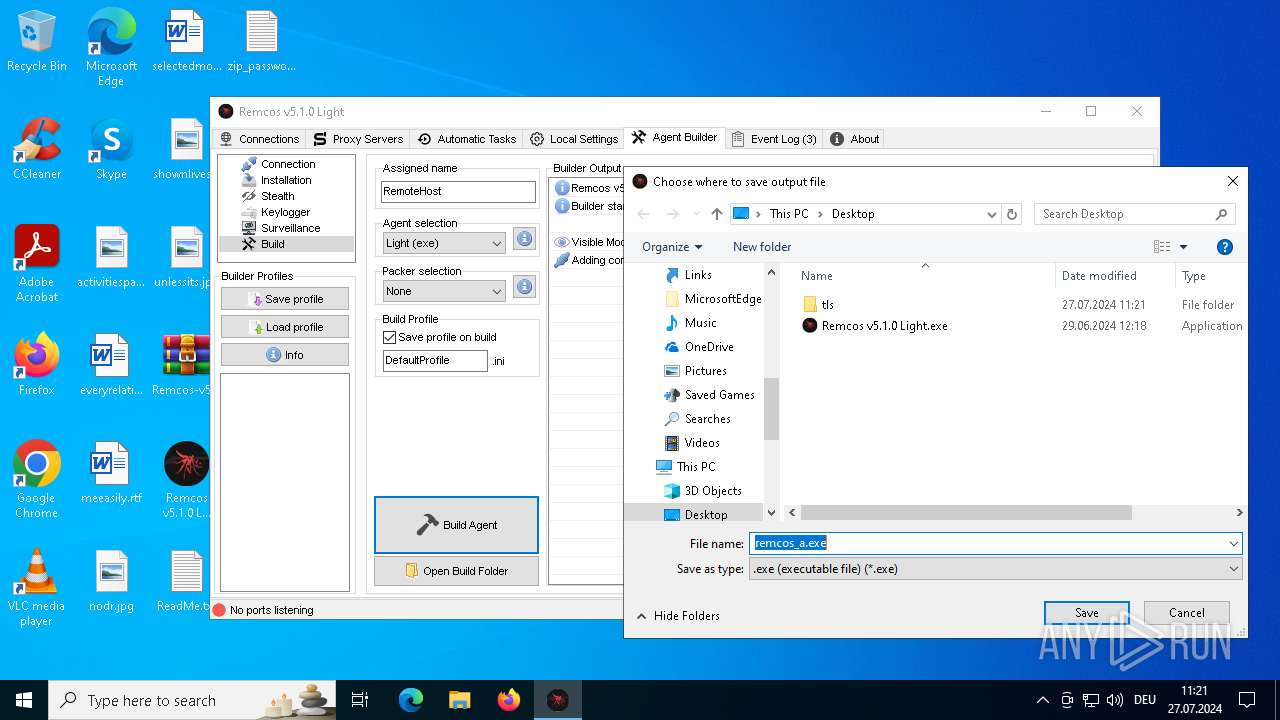Open the Packer selection dropdown
The width and height of the screenshot is (1280, 720).
click(444, 291)
